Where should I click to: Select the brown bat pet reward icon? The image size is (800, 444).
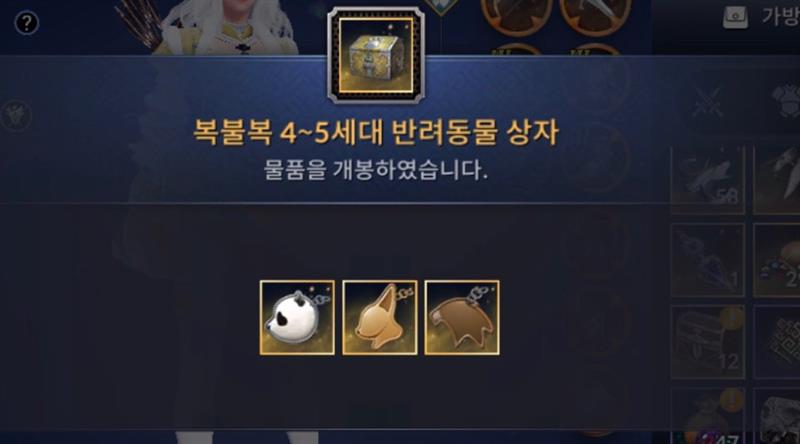462,317
